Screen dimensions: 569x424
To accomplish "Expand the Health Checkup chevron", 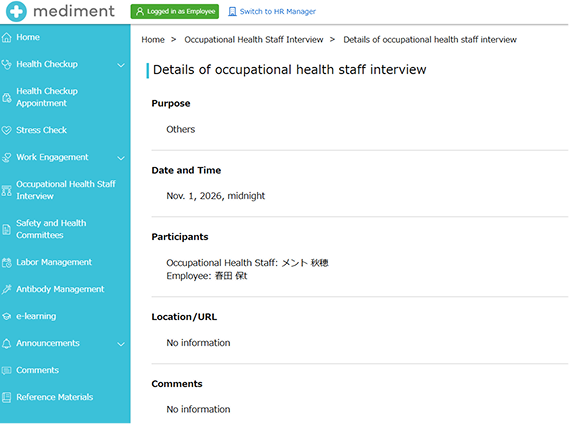I will [x=121, y=65].
